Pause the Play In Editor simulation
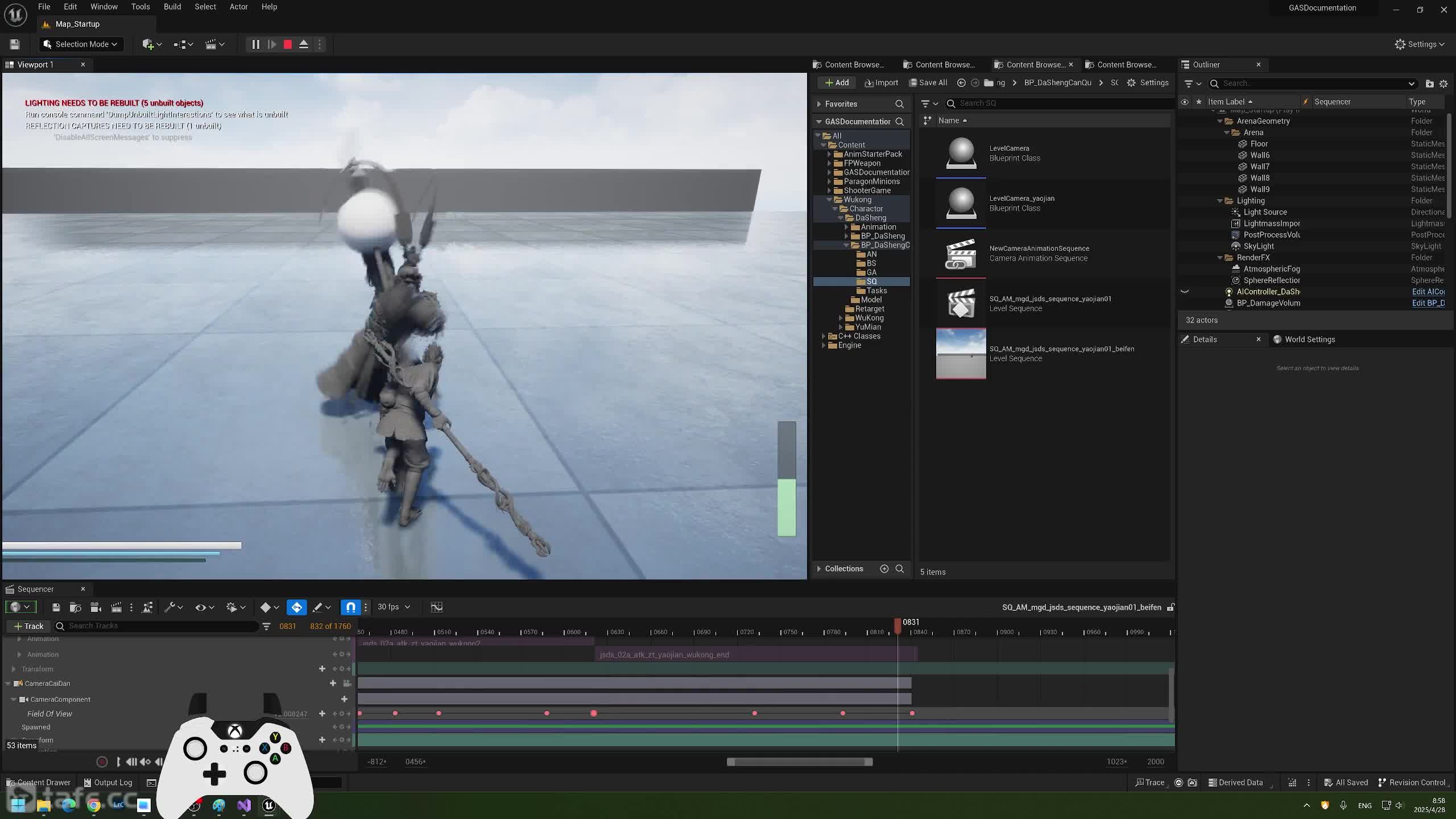The width and height of the screenshot is (1456, 819). pyautogui.click(x=255, y=44)
